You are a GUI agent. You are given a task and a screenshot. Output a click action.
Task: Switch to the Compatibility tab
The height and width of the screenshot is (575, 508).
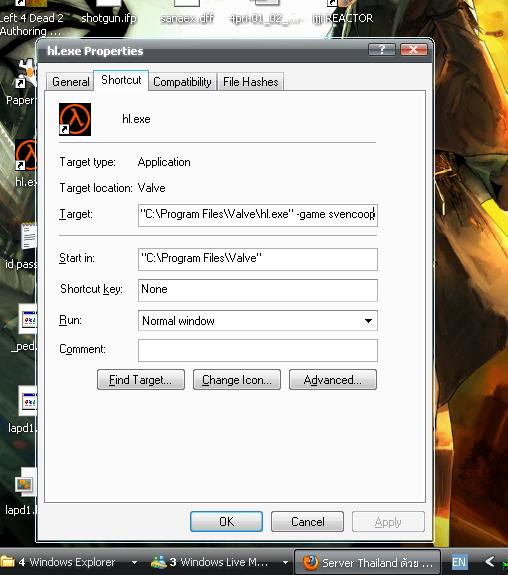click(x=182, y=81)
